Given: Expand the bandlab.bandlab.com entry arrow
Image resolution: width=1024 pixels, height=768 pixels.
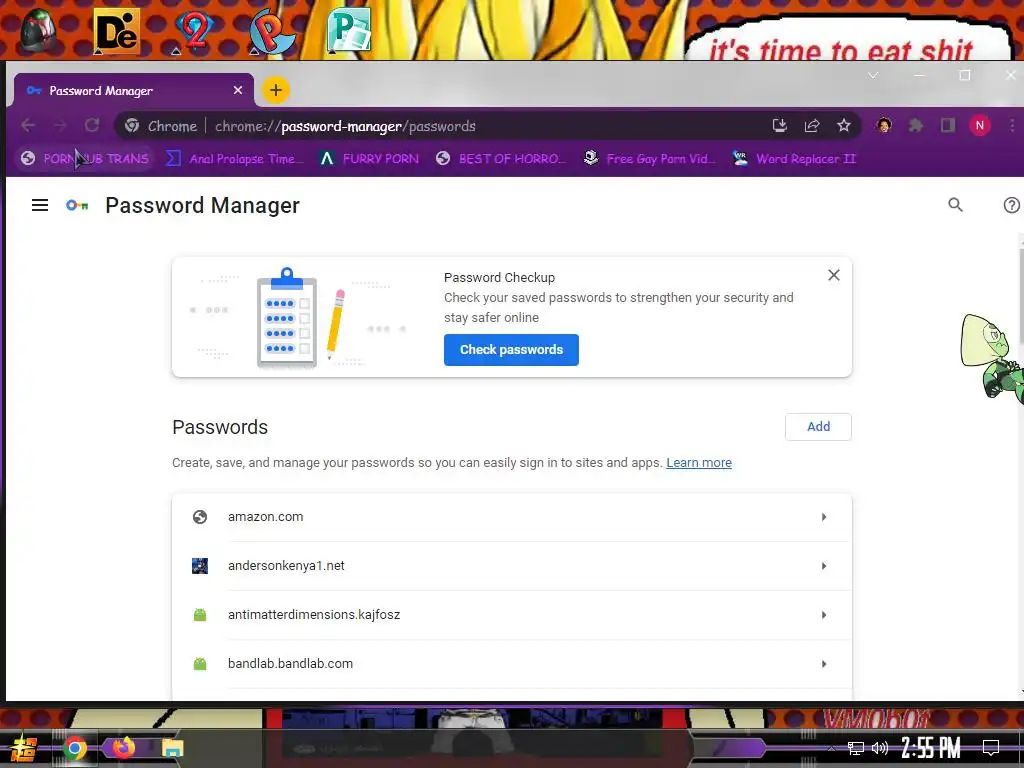Looking at the screenshot, I should (824, 664).
